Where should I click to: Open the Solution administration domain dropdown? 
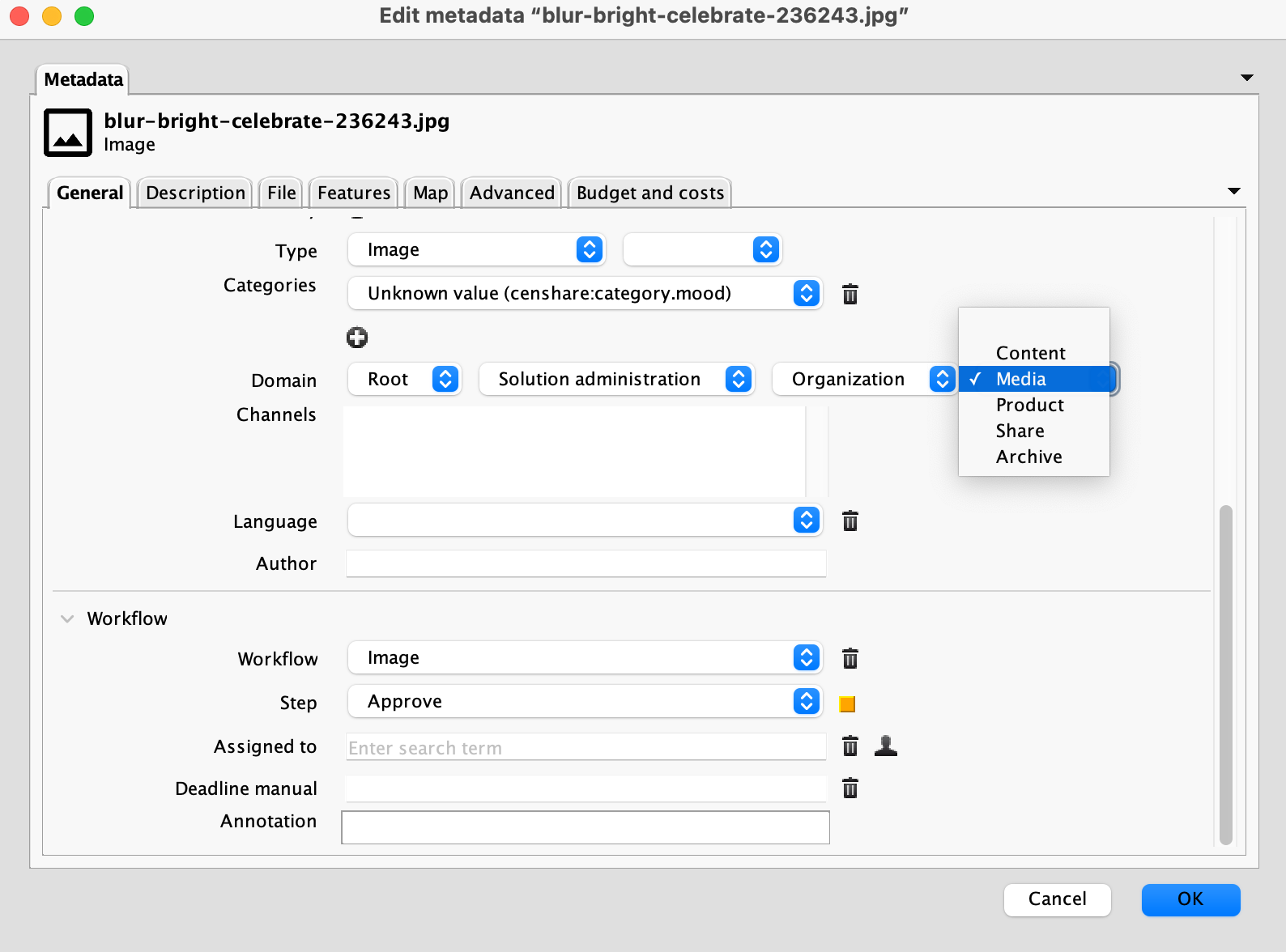tap(616, 379)
